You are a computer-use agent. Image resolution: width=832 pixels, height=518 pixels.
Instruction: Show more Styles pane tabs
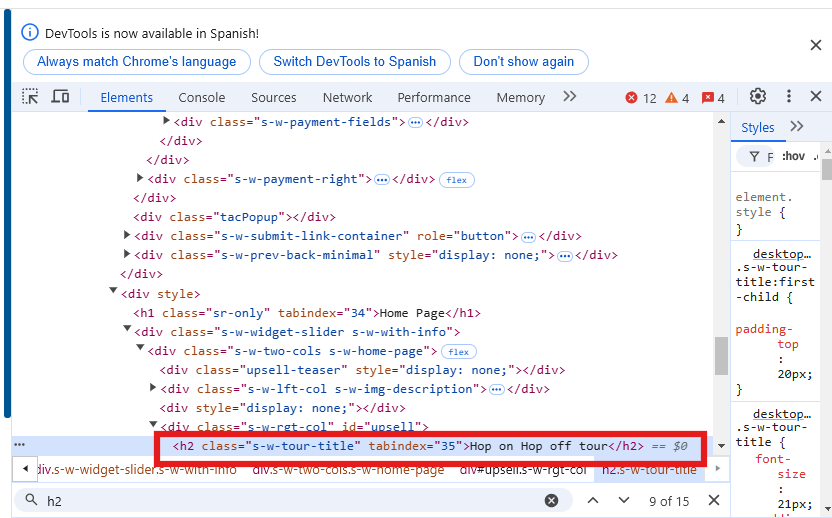pos(797,126)
